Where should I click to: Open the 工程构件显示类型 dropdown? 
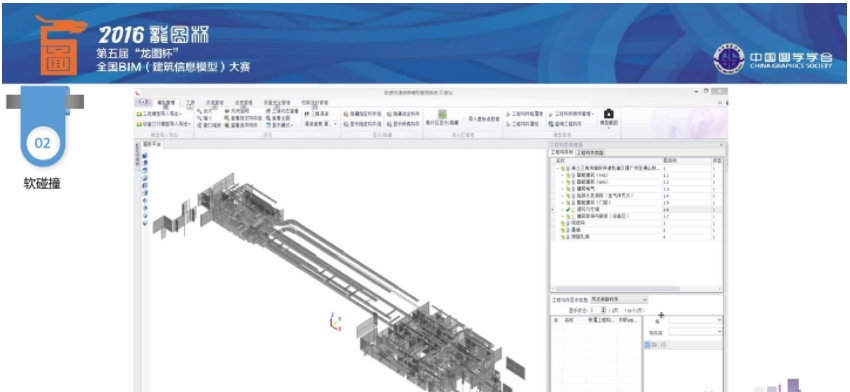(x=619, y=300)
